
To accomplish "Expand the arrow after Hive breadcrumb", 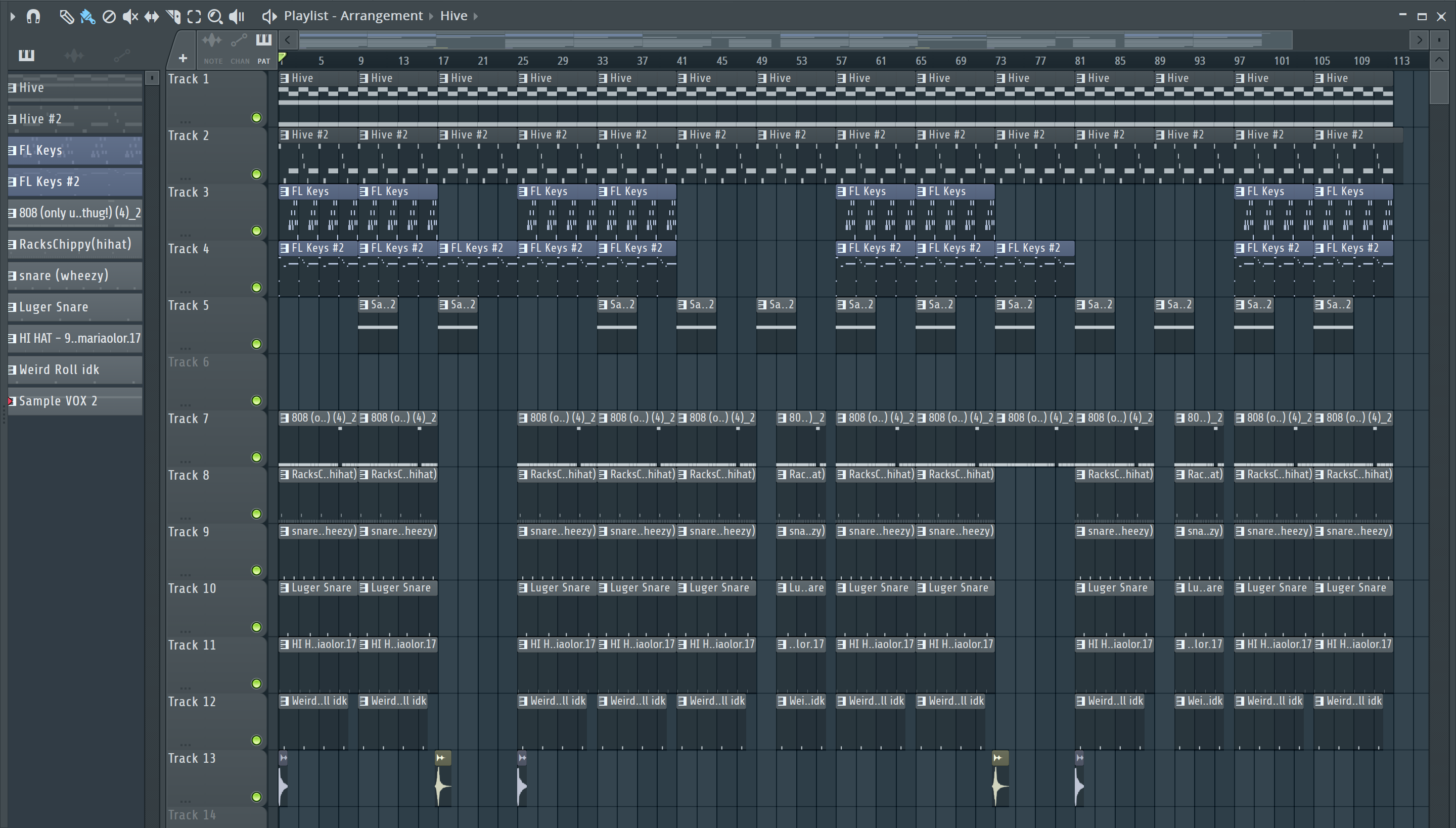I will point(476,16).
